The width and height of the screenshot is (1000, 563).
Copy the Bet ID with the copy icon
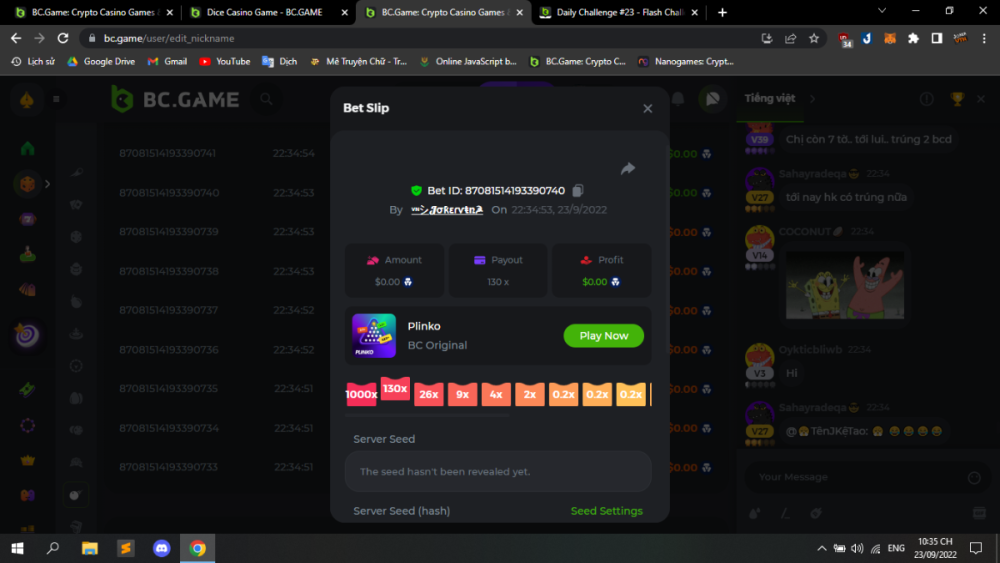coord(578,191)
